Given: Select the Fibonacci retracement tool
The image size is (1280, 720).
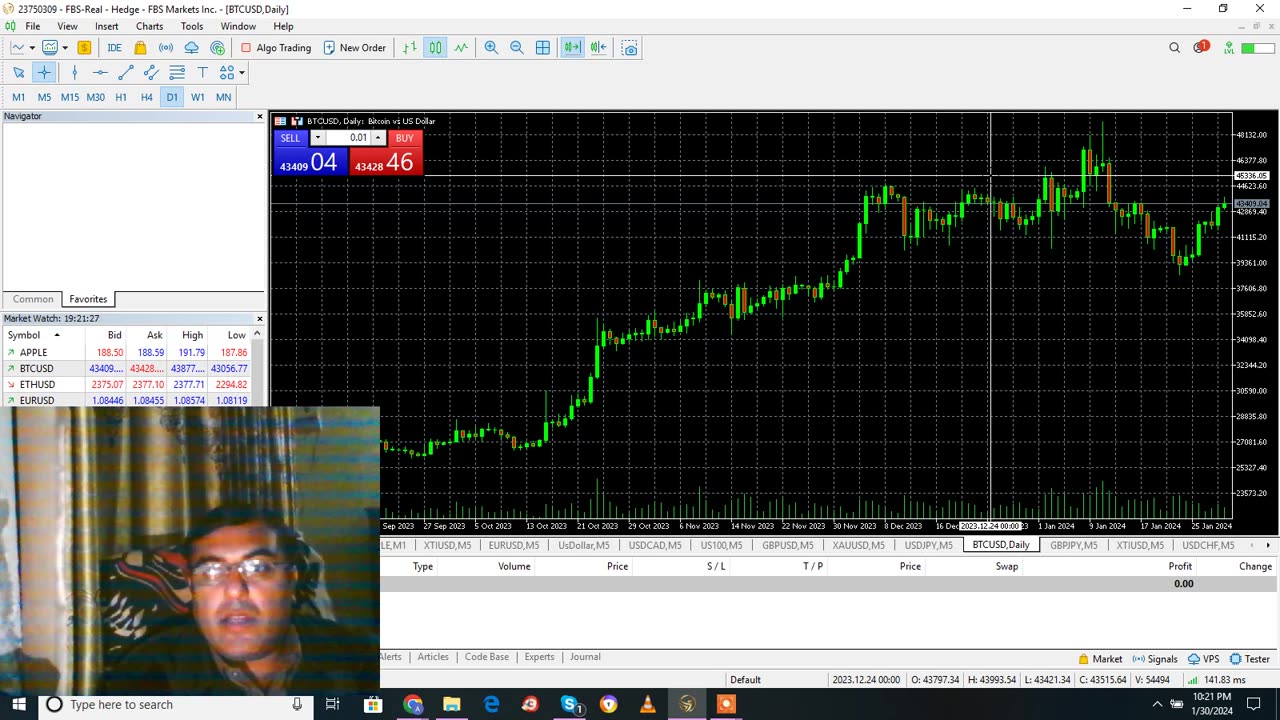Looking at the screenshot, I should tap(177, 72).
